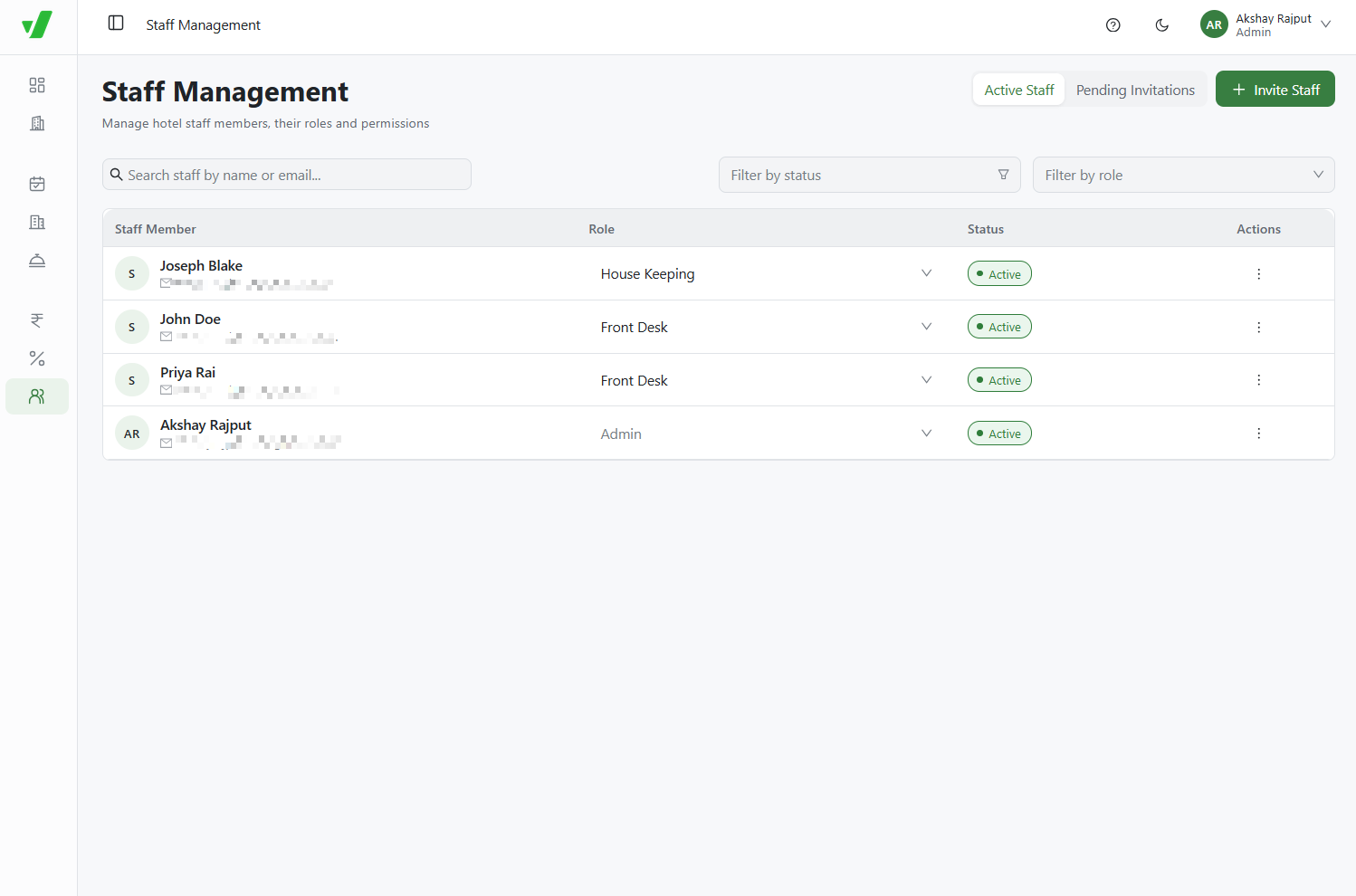Click the AR avatar in the header

[1214, 24]
